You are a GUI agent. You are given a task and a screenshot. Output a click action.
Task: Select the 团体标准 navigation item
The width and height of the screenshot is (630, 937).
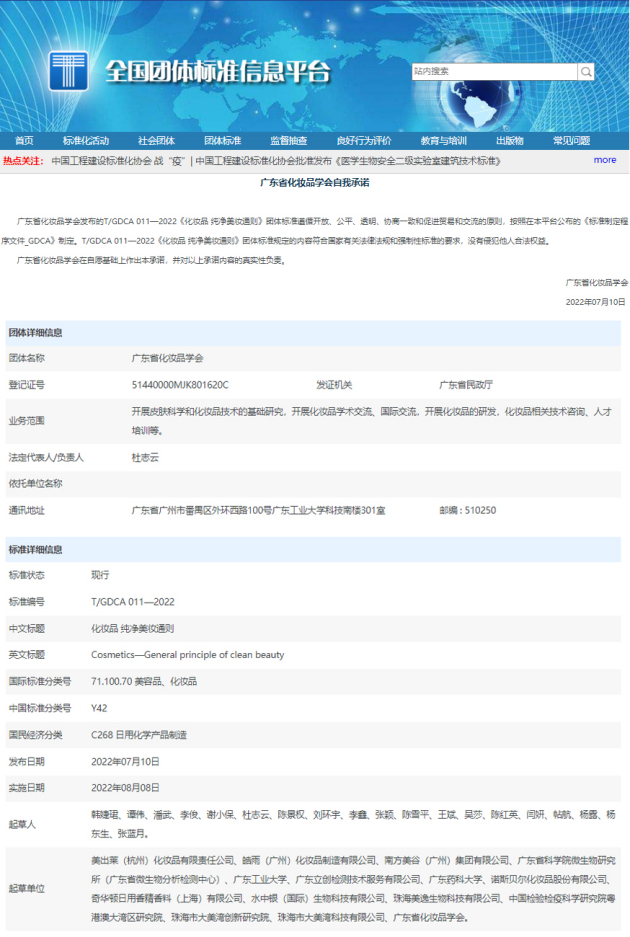coord(222,140)
